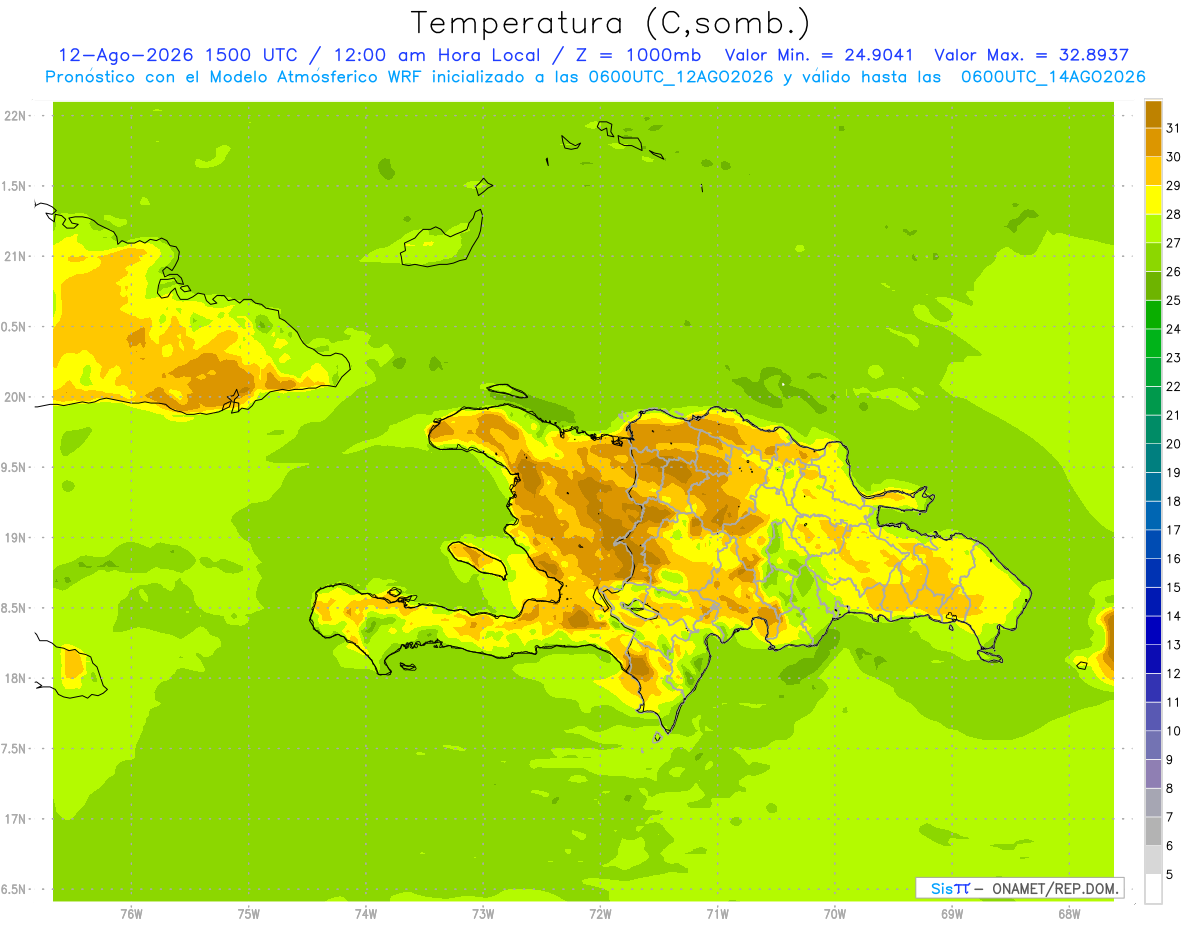Screen dimensions: 1200x927
Task: Pick the gold legend swatch between 29 and 30
Action: (1153, 171)
